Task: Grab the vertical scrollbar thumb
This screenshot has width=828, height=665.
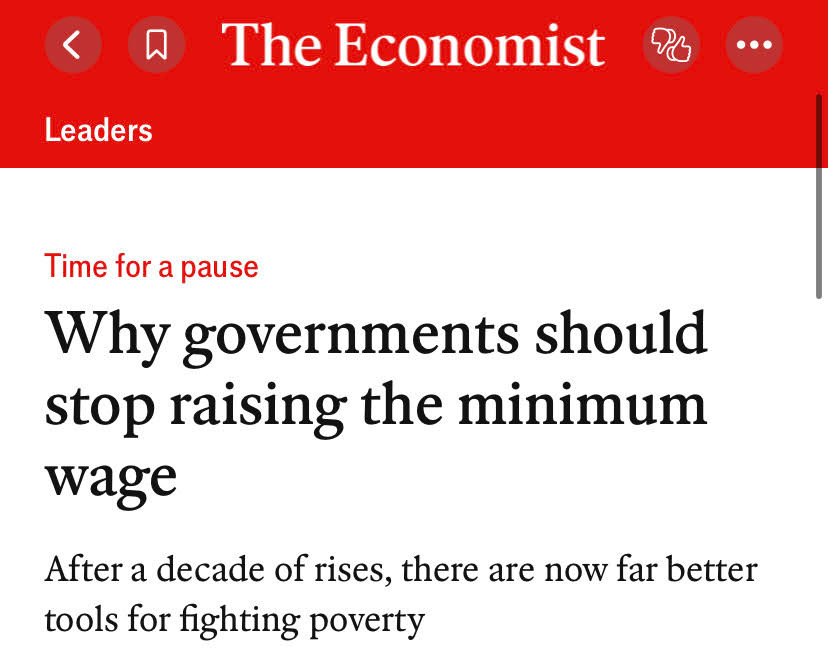Action: (x=820, y=190)
